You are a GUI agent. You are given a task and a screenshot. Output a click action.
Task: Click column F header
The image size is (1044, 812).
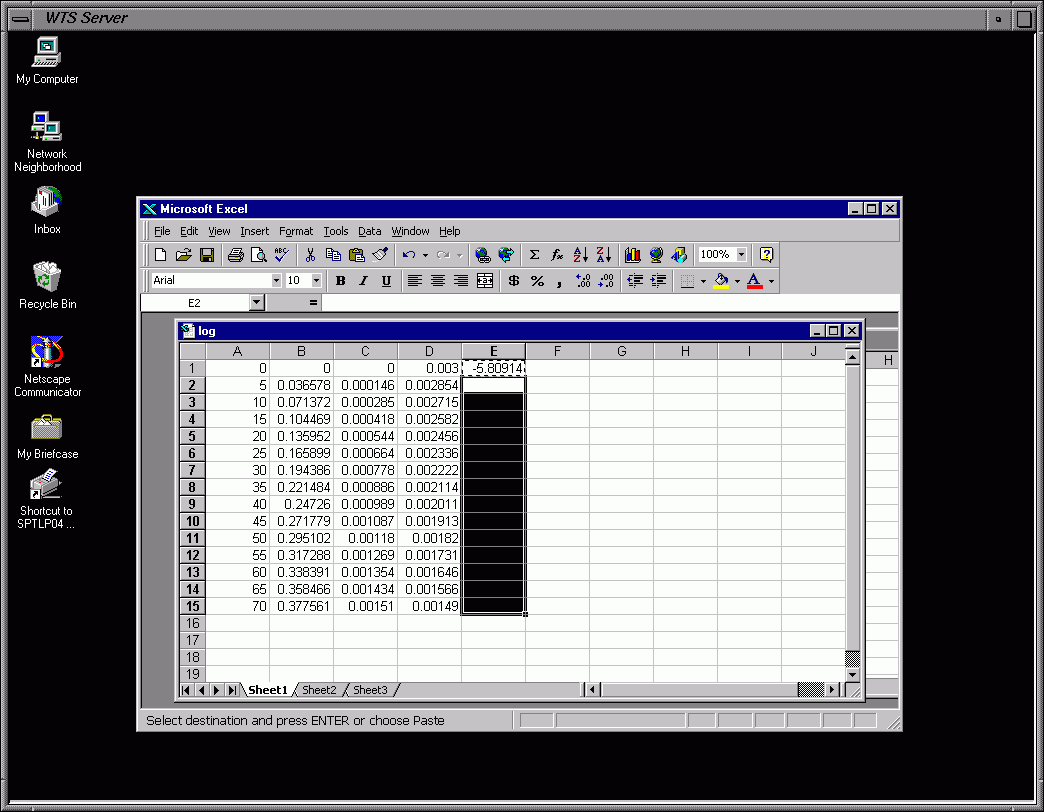coord(557,351)
